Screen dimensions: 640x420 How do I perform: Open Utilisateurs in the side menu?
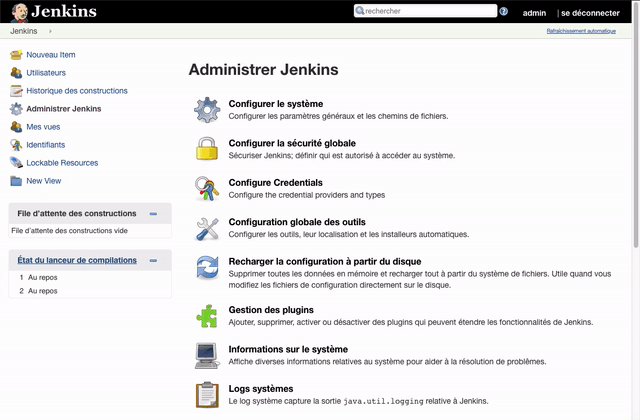46,73
